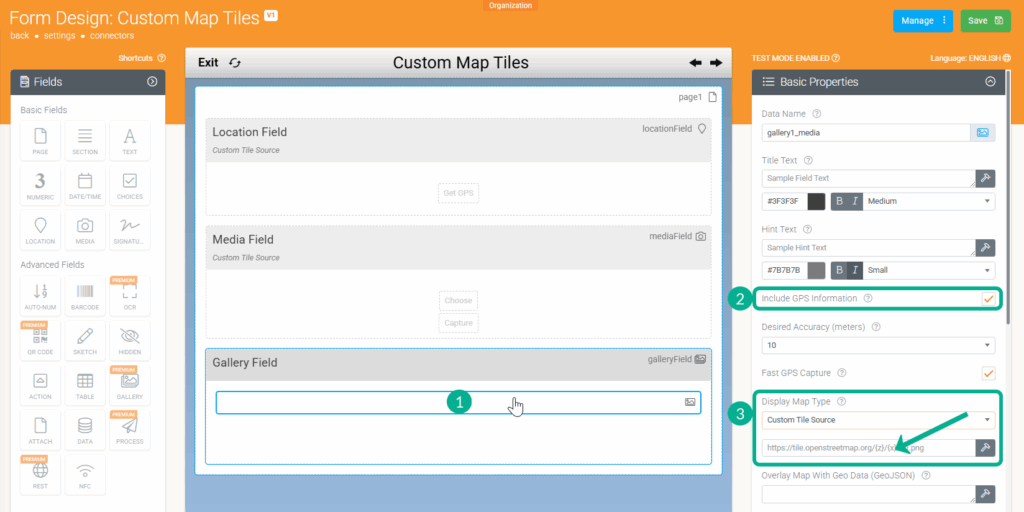Toggle Include GPS Information checkbox
This screenshot has height=512, width=1024.
coord(988,299)
